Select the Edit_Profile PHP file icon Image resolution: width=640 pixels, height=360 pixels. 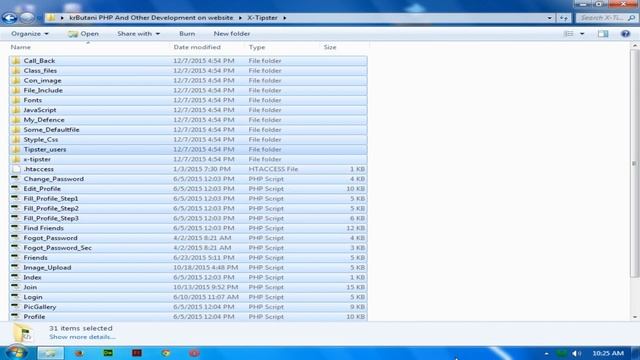tap(16, 189)
